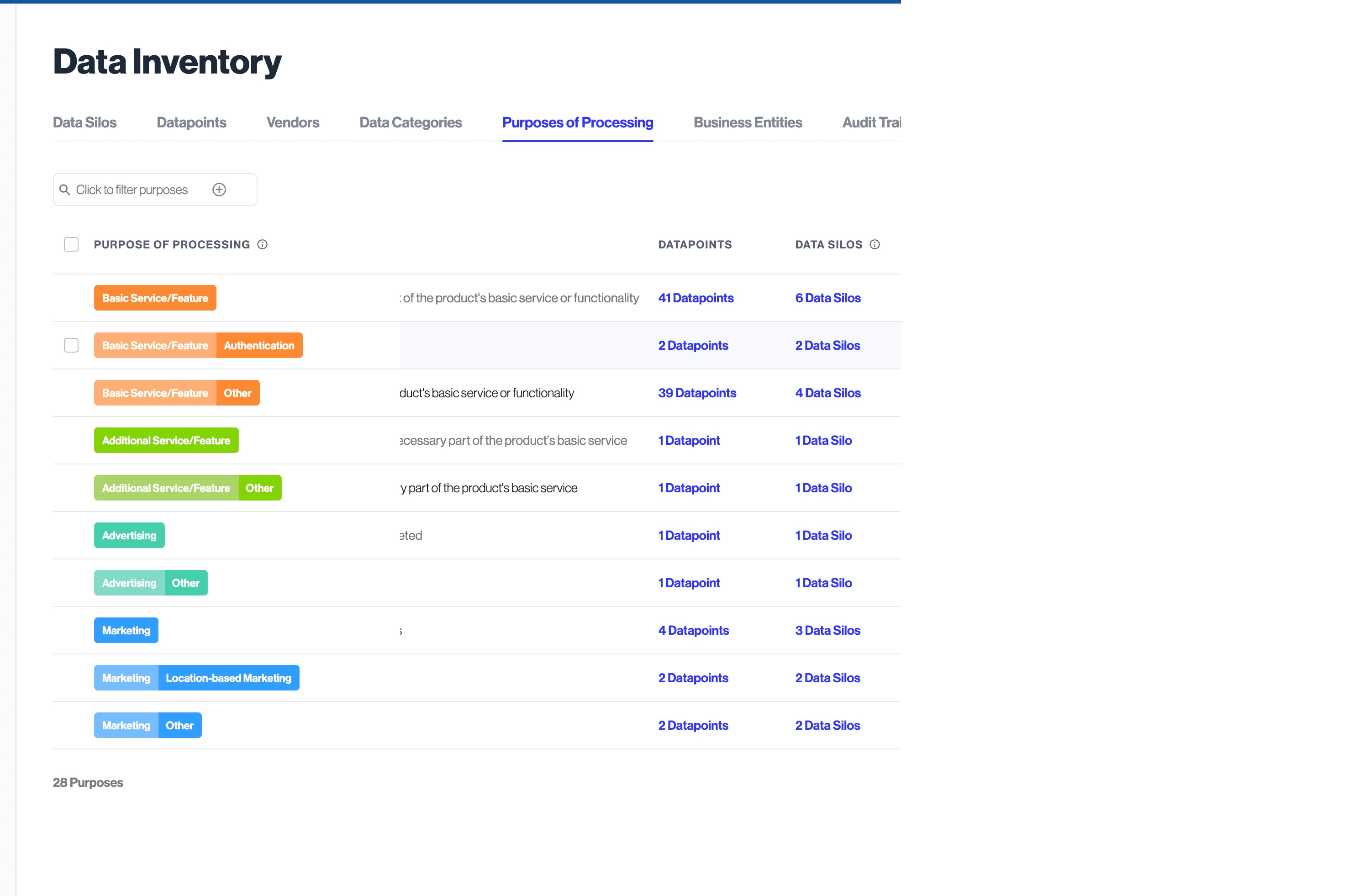Open the 6 Data Silos link
The height and width of the screenshot is (896, 1370).
[x=827, y=298]
